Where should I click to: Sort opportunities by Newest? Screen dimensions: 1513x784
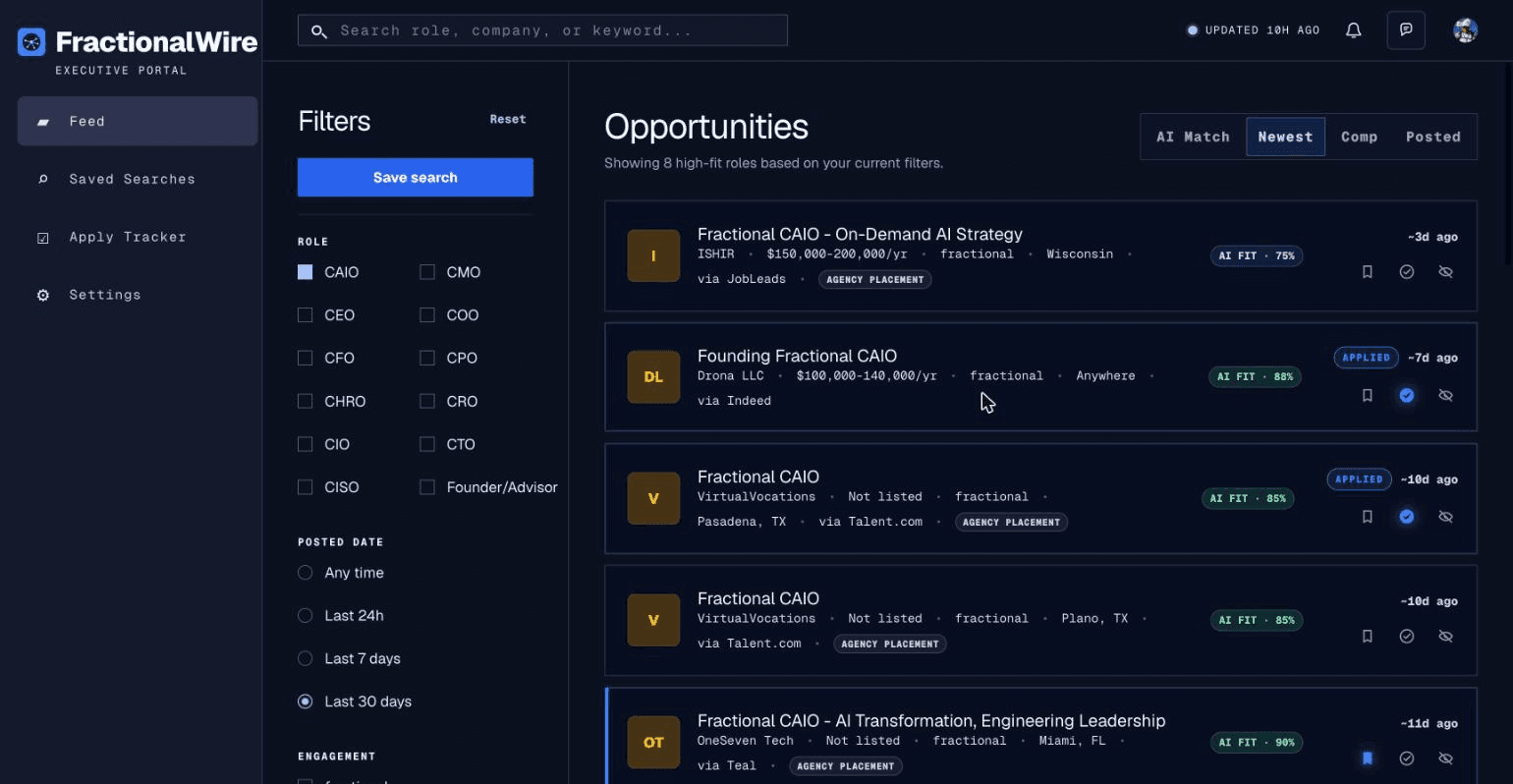(x=1285, y=137)
